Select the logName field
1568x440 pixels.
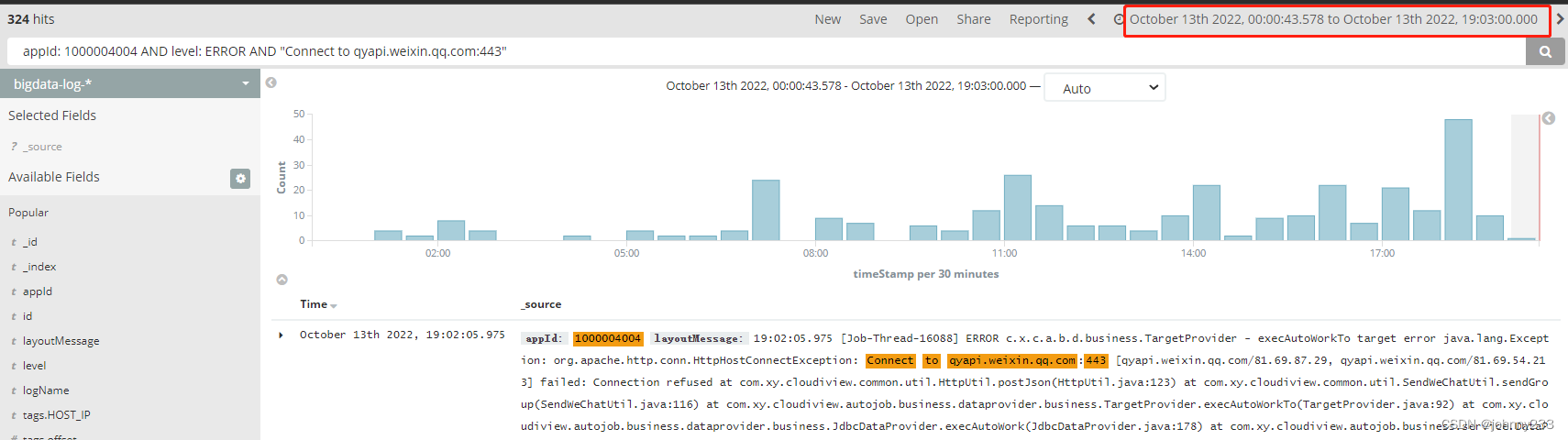46,390
